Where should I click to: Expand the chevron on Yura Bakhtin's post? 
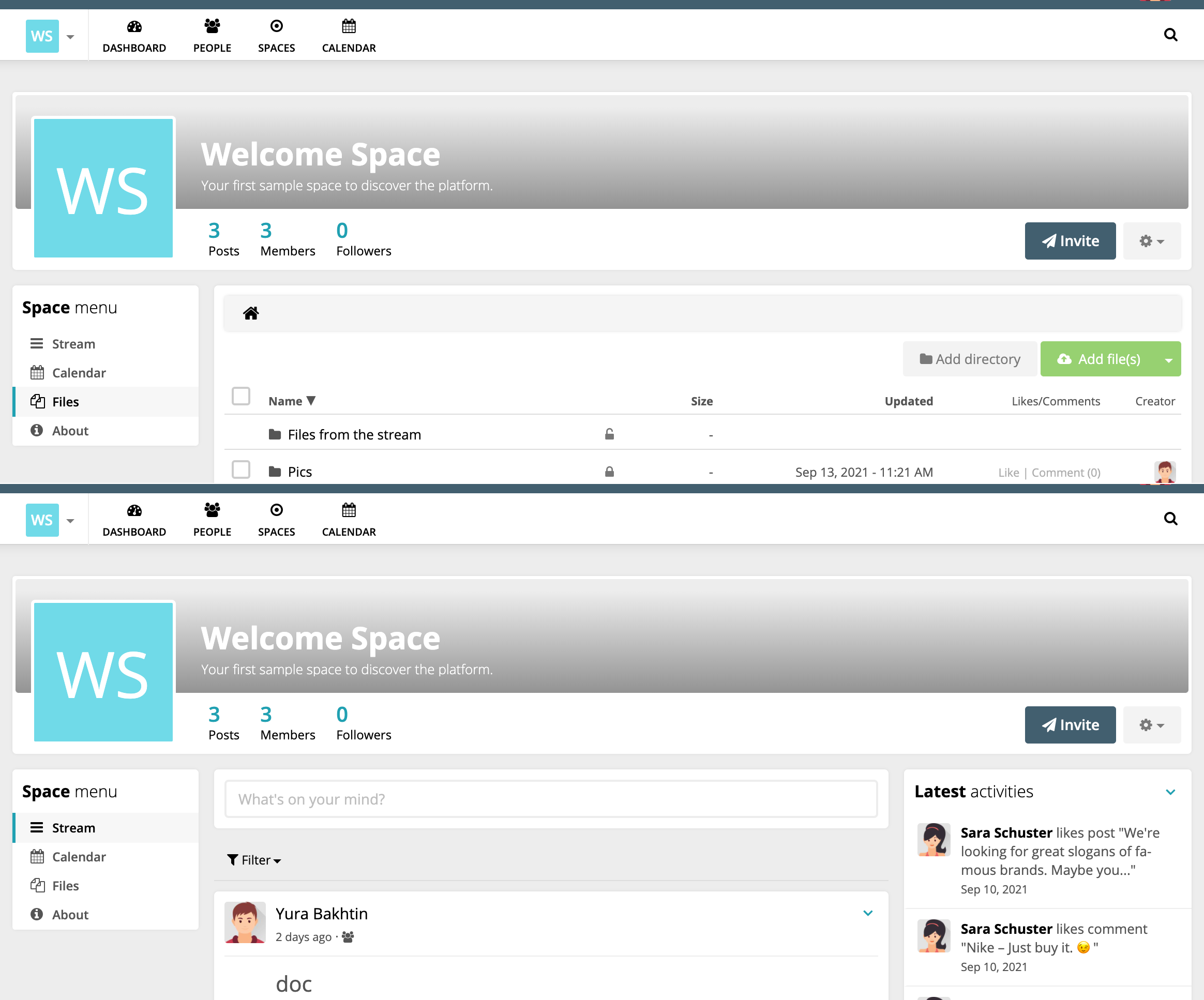click(x=867, y=913)
